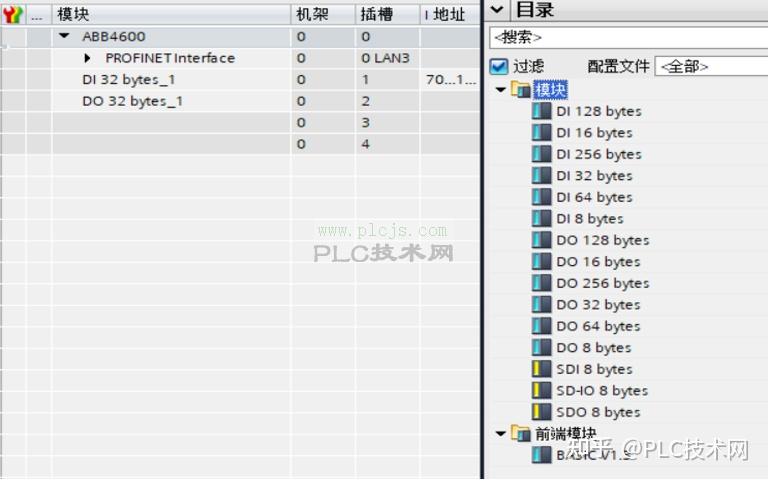
Task: Click the DI 16 bytes module icon
Action: click(x=541, y=132)
